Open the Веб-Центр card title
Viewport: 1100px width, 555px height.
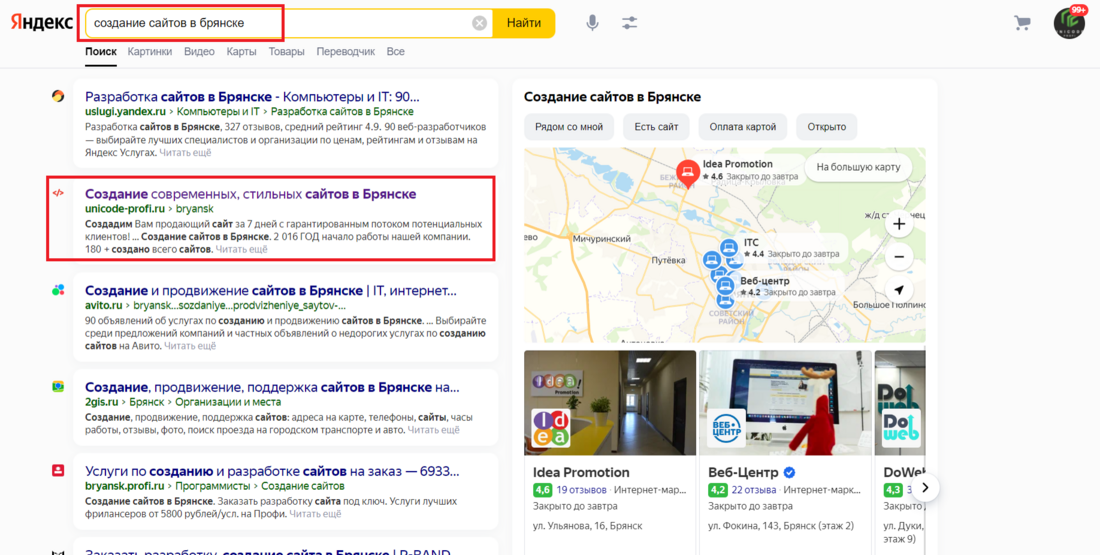point(743,472)
